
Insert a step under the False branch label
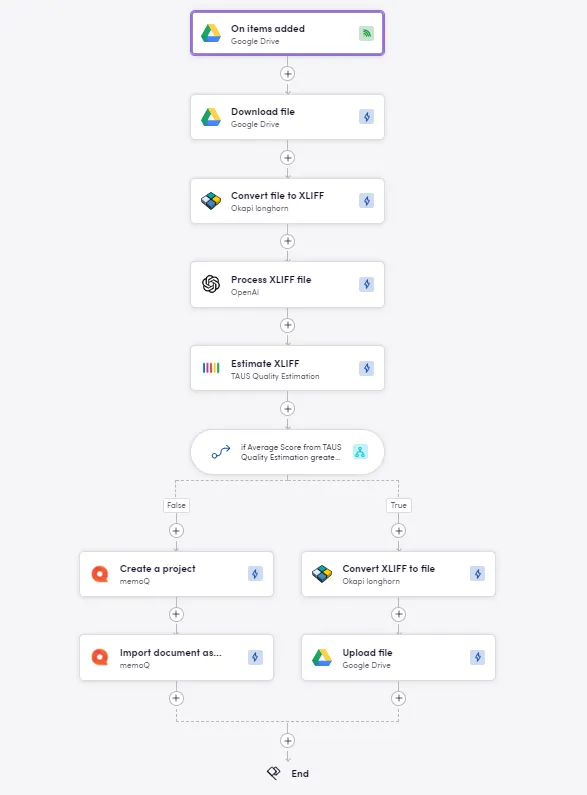pyautogui.click(x=176, y=531)
